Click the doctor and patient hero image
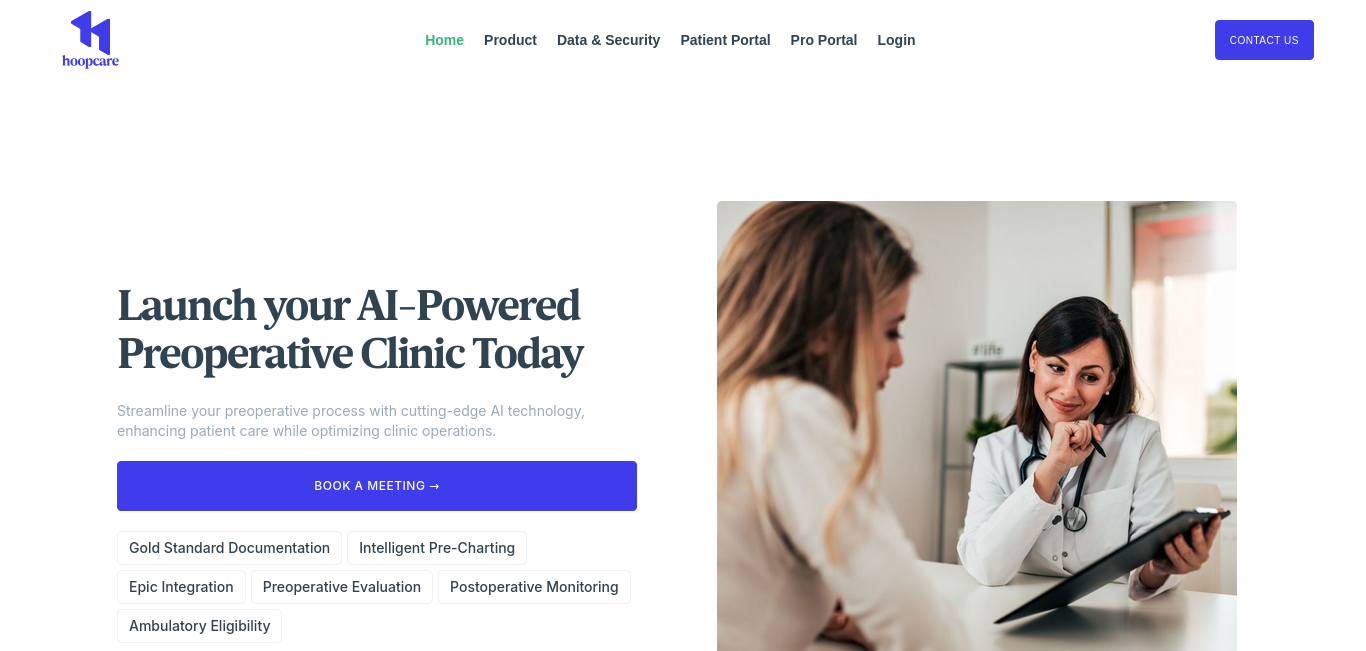This screenshot has height=651, width=1366. tap(977, 426)
